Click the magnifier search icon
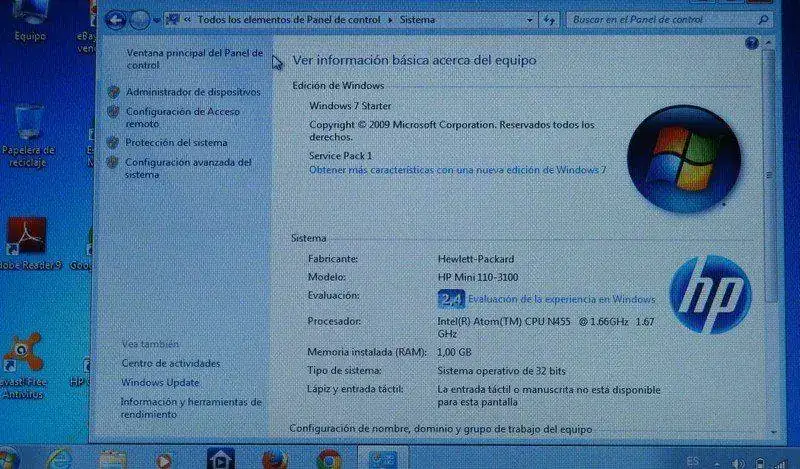This screenshot has height=469, width=800. (763, 20)
